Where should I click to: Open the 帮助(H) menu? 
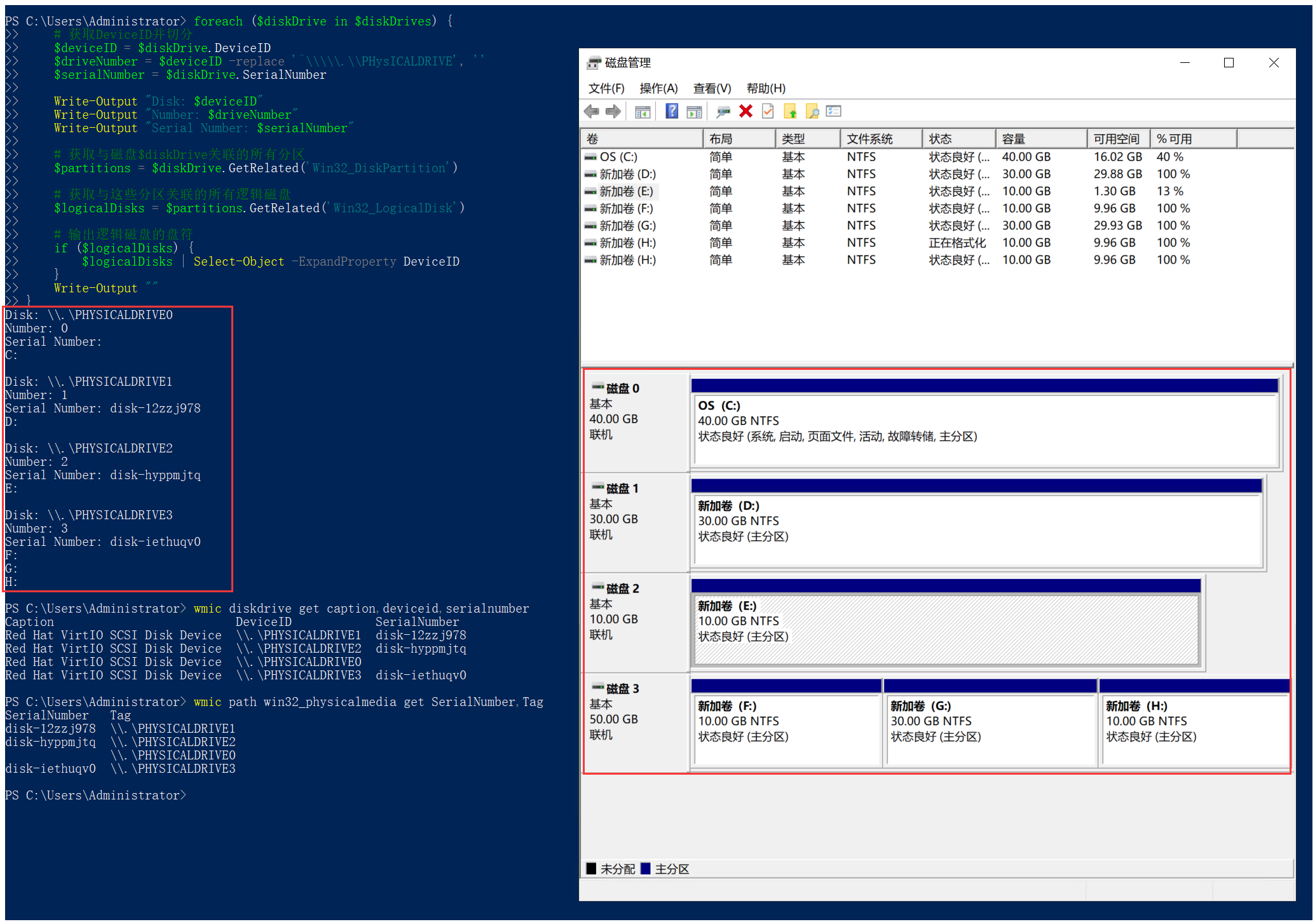[766, 88]
